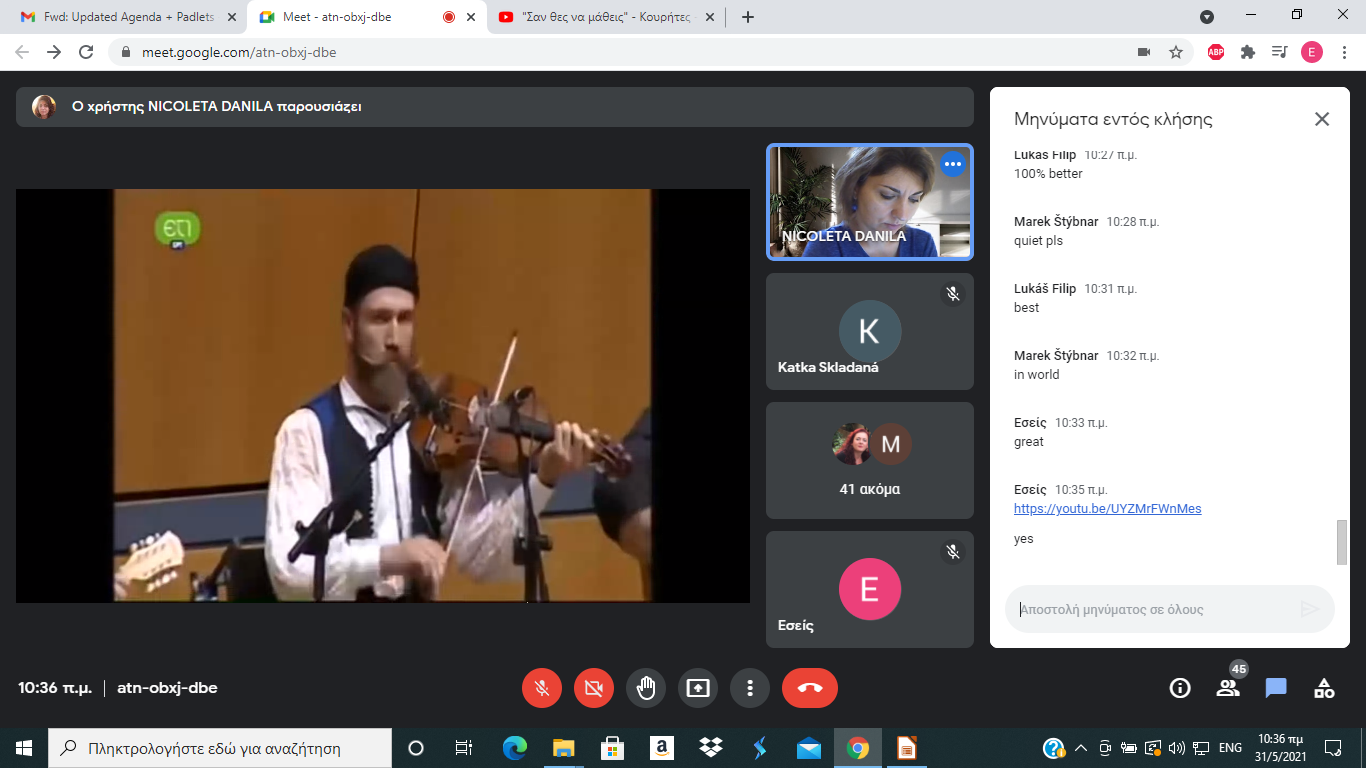
Task: Toggle the chat panel icon
Action: coord(1276,688)
